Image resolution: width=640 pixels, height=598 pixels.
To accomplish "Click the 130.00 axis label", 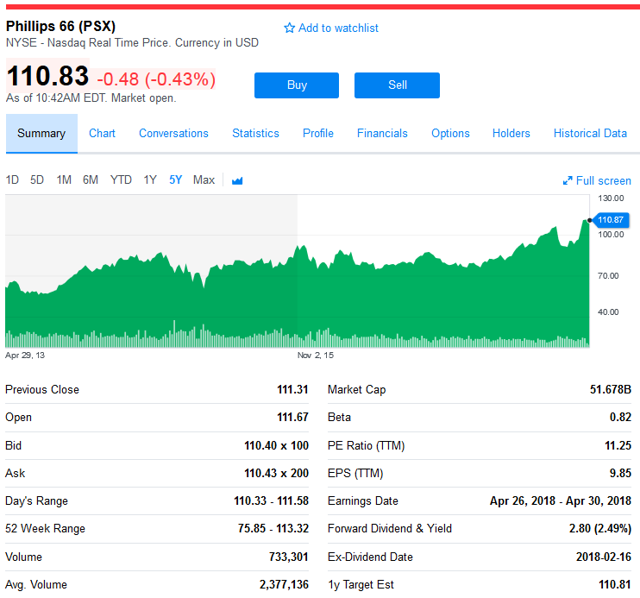I will pyautogui.click(x=611, y=198).
